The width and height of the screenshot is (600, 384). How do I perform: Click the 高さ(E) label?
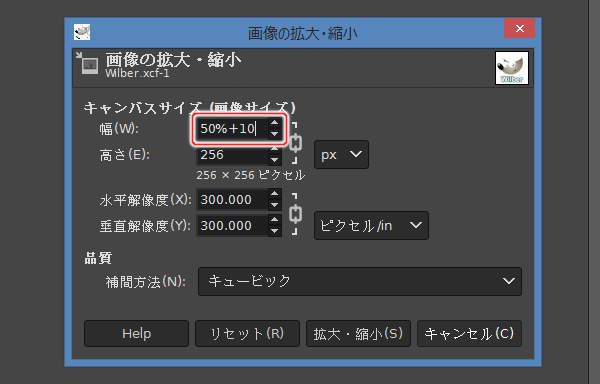coord(124,155)
